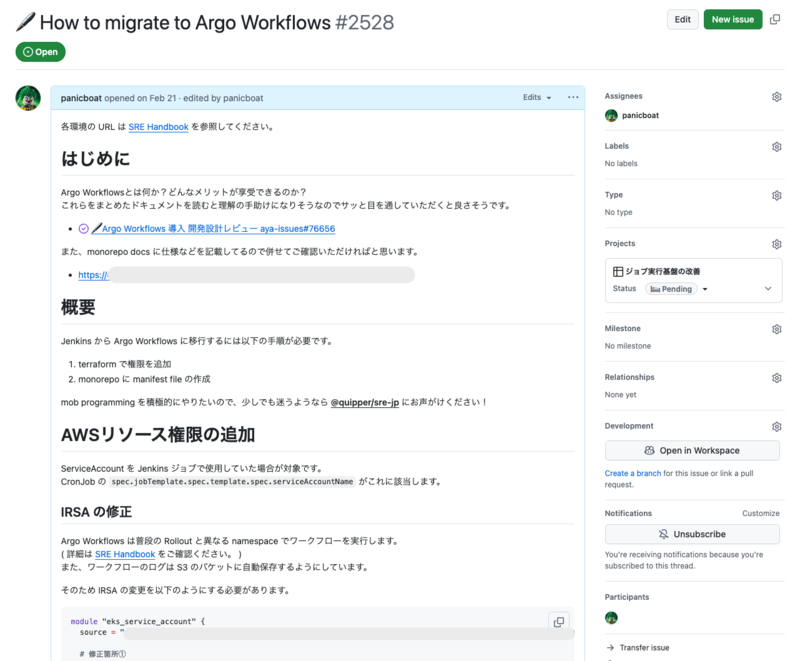Image resolution: width=800 pixels, height=661 pixels.
Task: Click the @quipper/sre-jp team mention
Action: (x=365, y=402)
